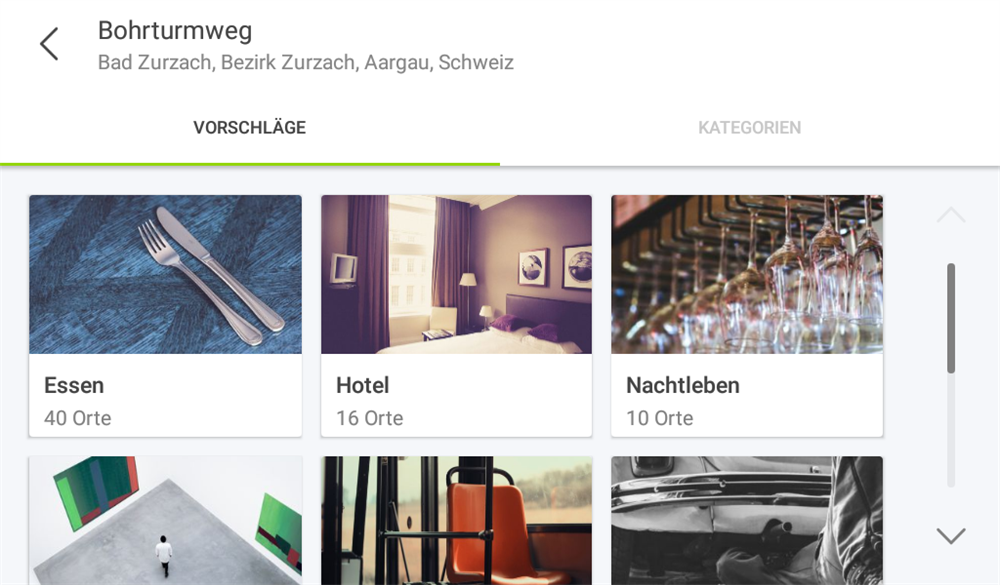1000x585 pixels.
Task: Click the 16 Orte count text
Action: [370, 418]
